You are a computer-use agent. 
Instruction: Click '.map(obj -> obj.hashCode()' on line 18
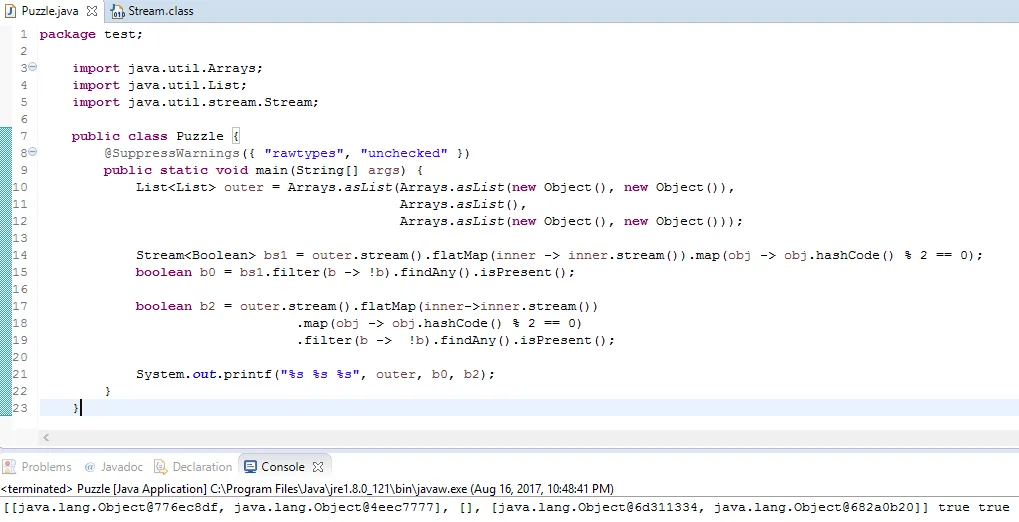click(x=400, y=323)
